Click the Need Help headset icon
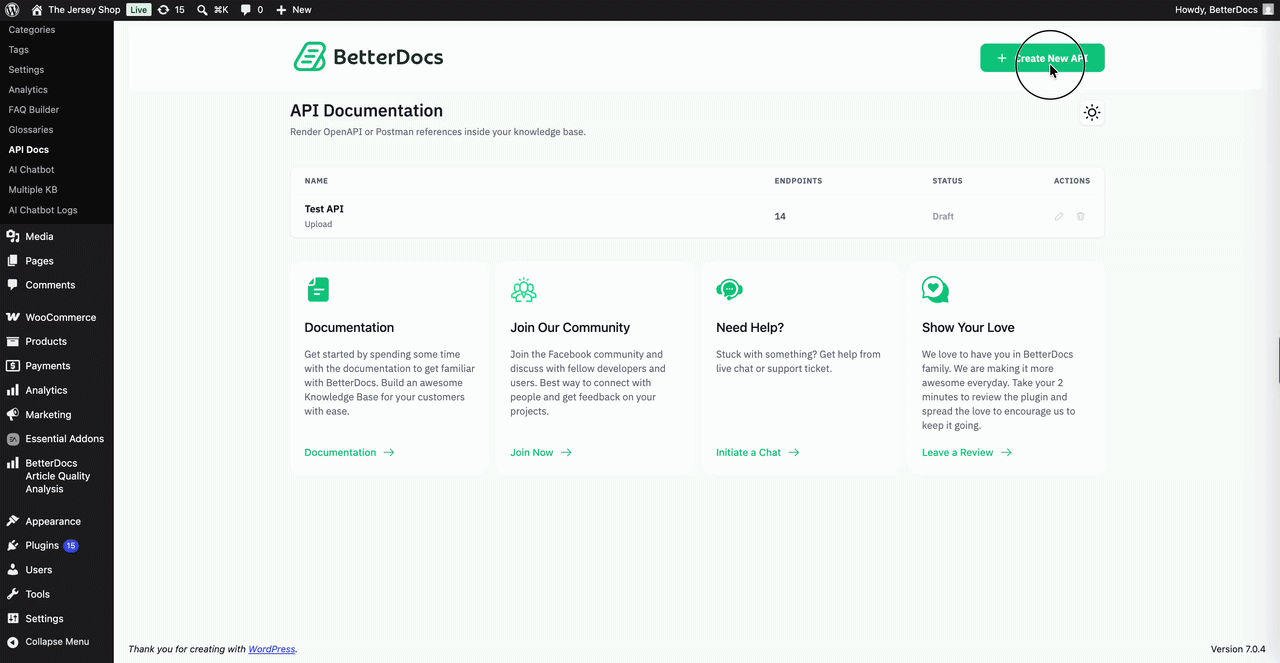Screen dimensions: 1280x663 pos(730,290)
